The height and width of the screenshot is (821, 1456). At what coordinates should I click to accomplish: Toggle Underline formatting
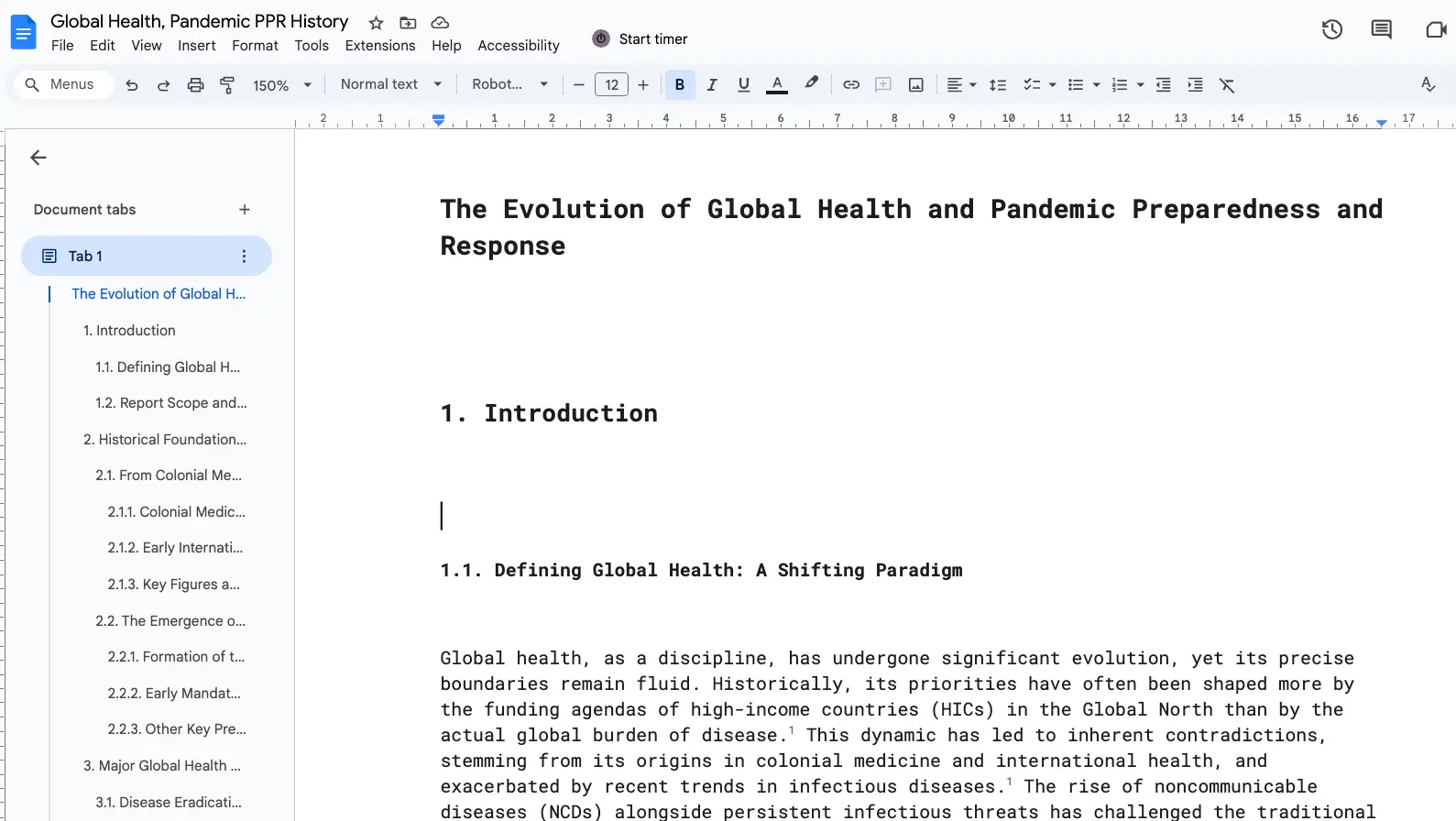743,85
